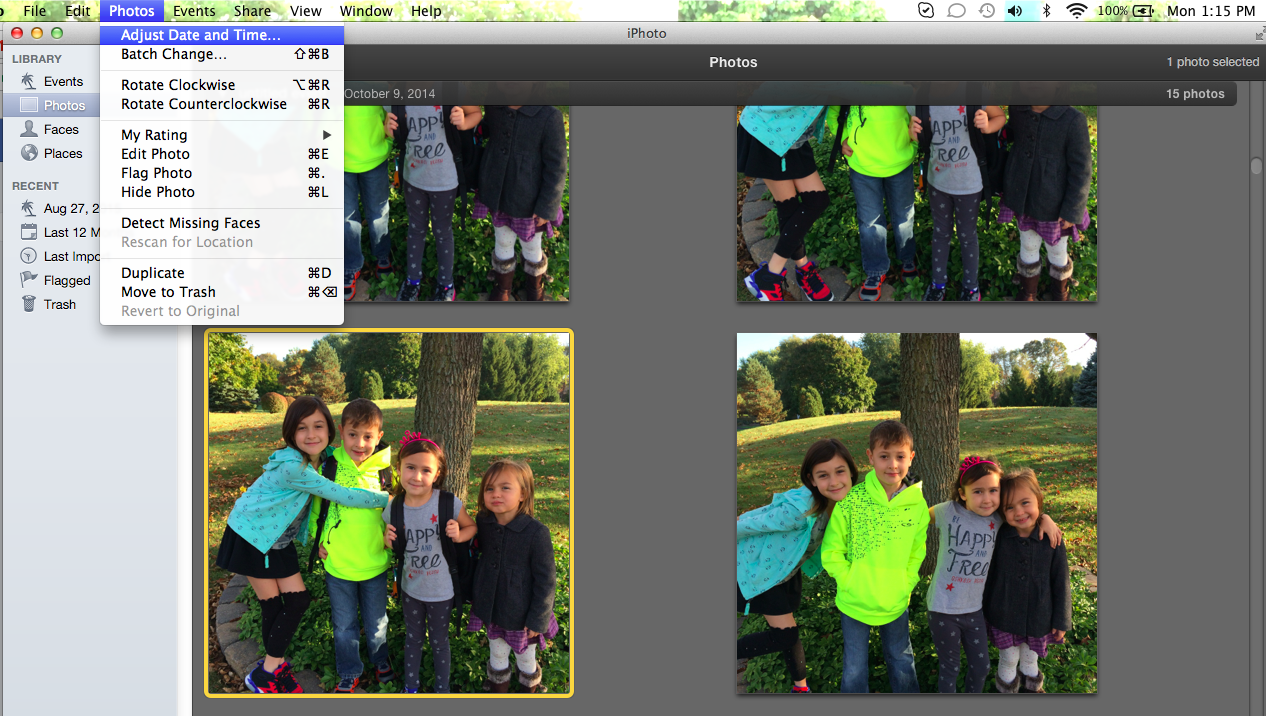Click the Last 12 Months calendar icon

28,232
